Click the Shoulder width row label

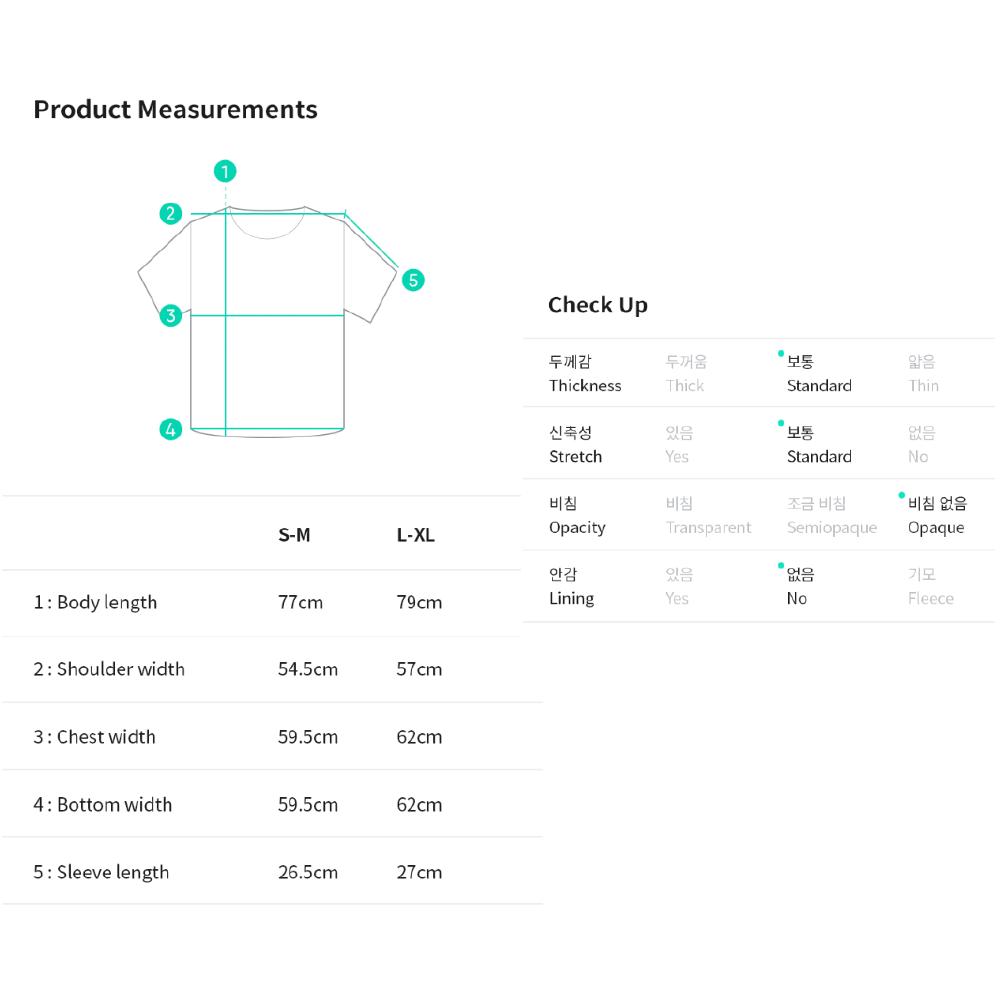109,669
